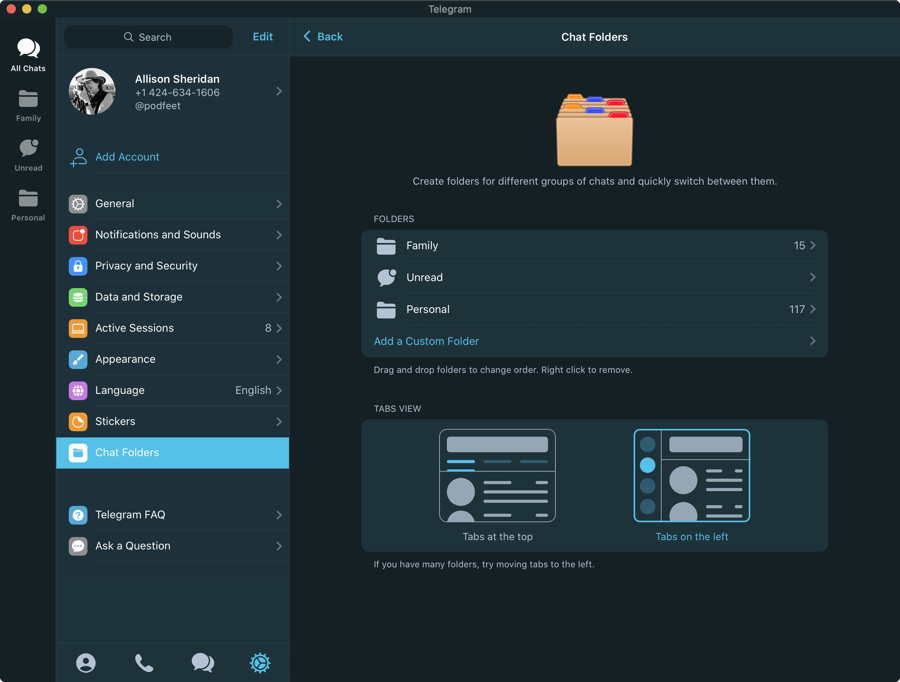The height and width of the screenshot is (682, 900).
Task: Expand the Ask a Question row chevron
Action: click(279, 546)
